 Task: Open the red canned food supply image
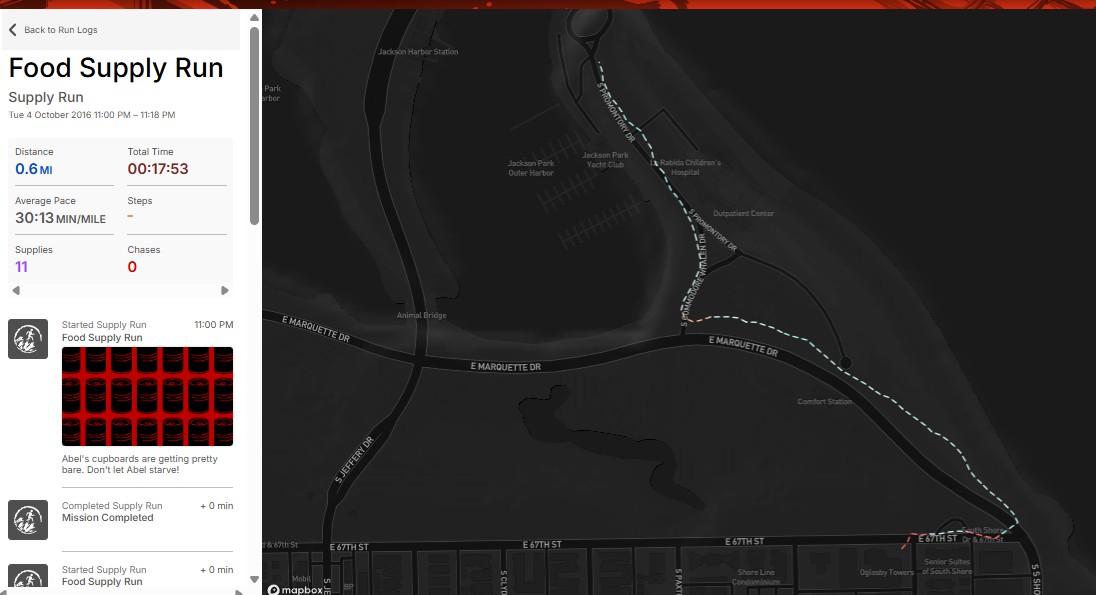147,396
